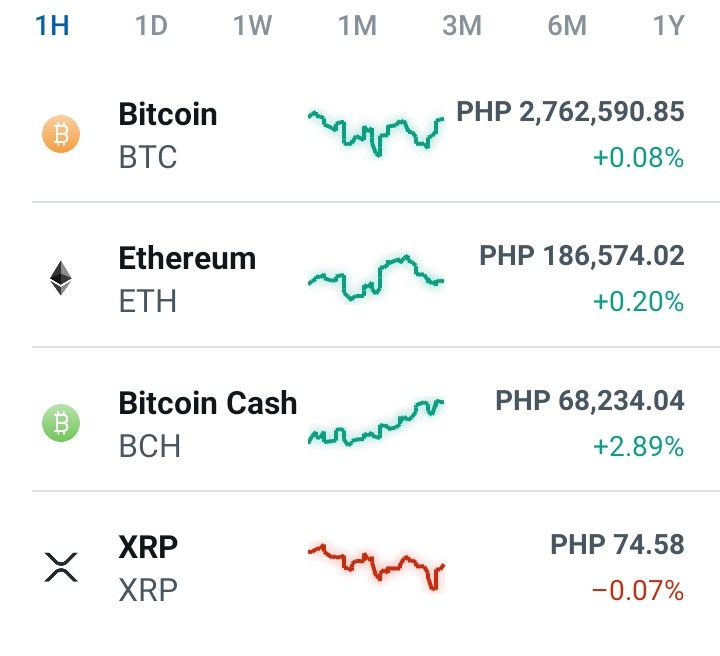Tap Bitcoin Cash +2.89% change
720x656 pixels.
638,447
